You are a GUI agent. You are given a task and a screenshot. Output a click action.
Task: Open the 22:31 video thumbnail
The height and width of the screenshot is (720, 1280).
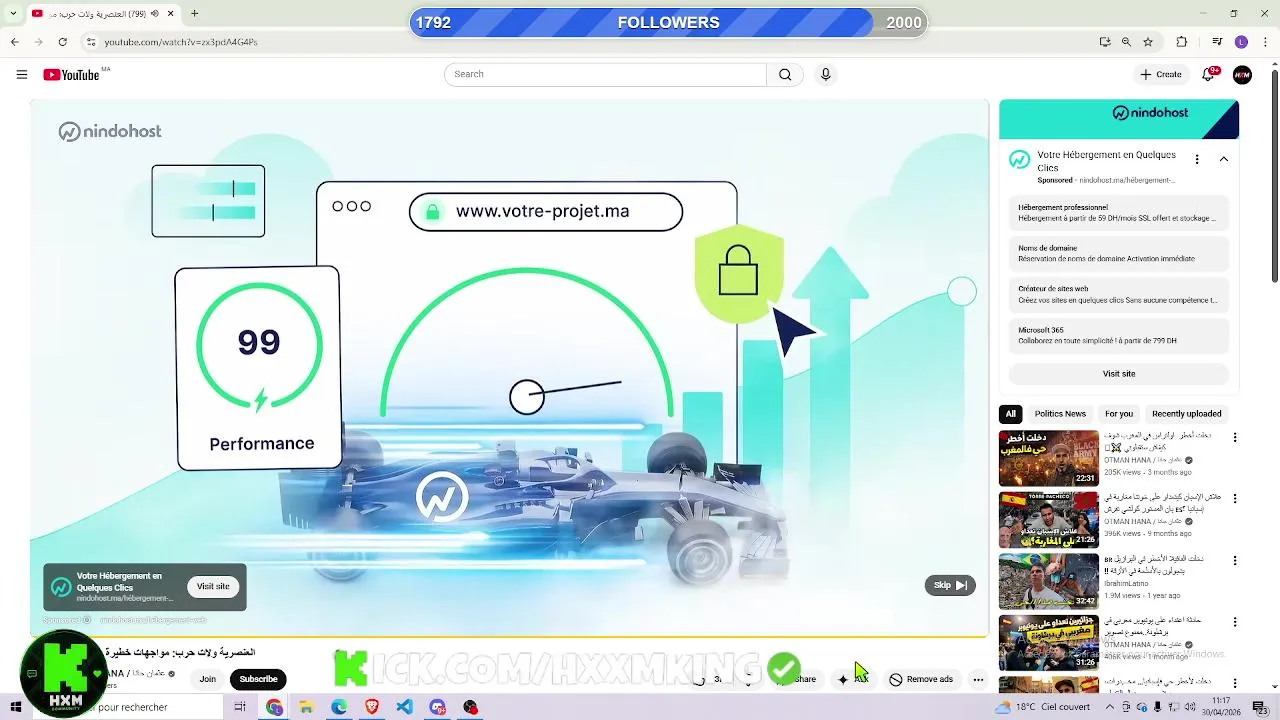(1048, 458)
